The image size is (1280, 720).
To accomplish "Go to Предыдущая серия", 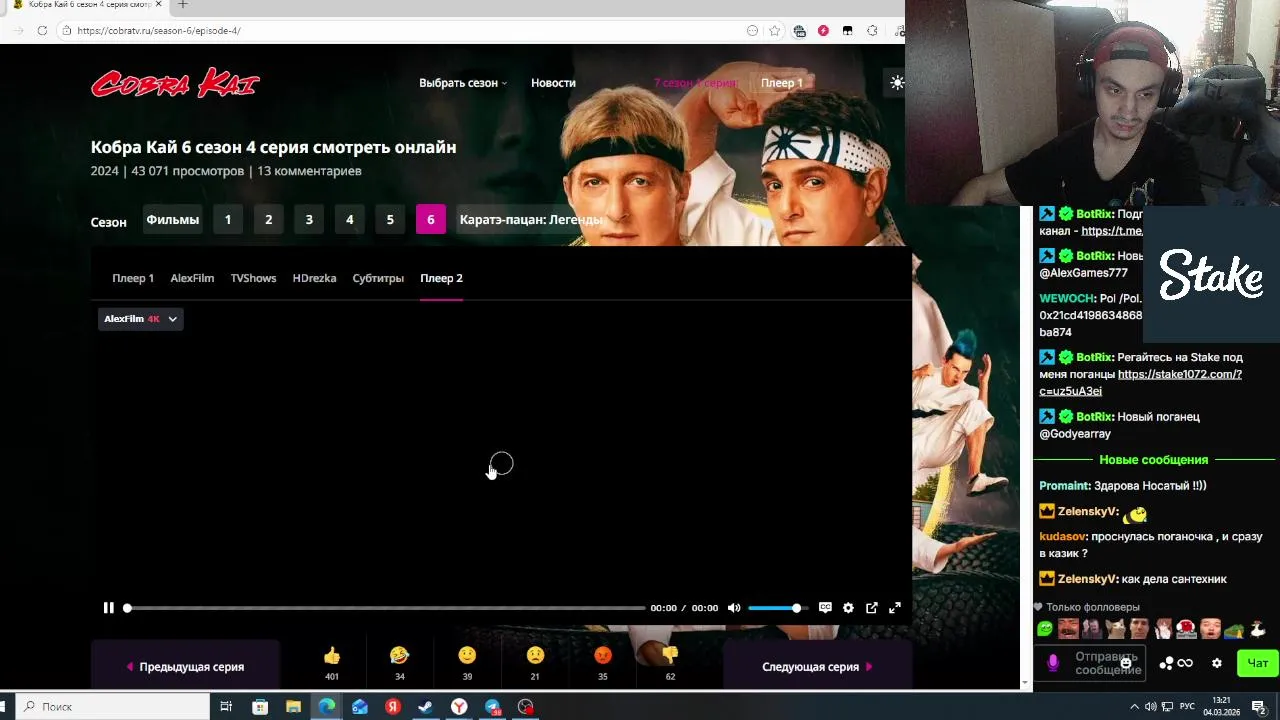I will pyautogui.click(x=185, y=667).
